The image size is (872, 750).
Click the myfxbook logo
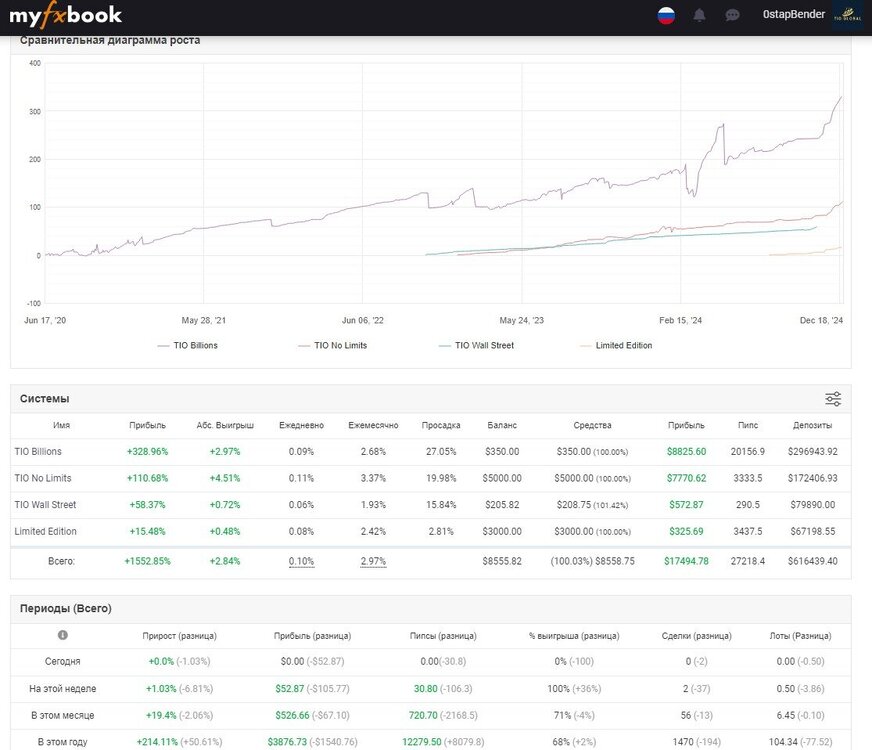tap(65, 15)
